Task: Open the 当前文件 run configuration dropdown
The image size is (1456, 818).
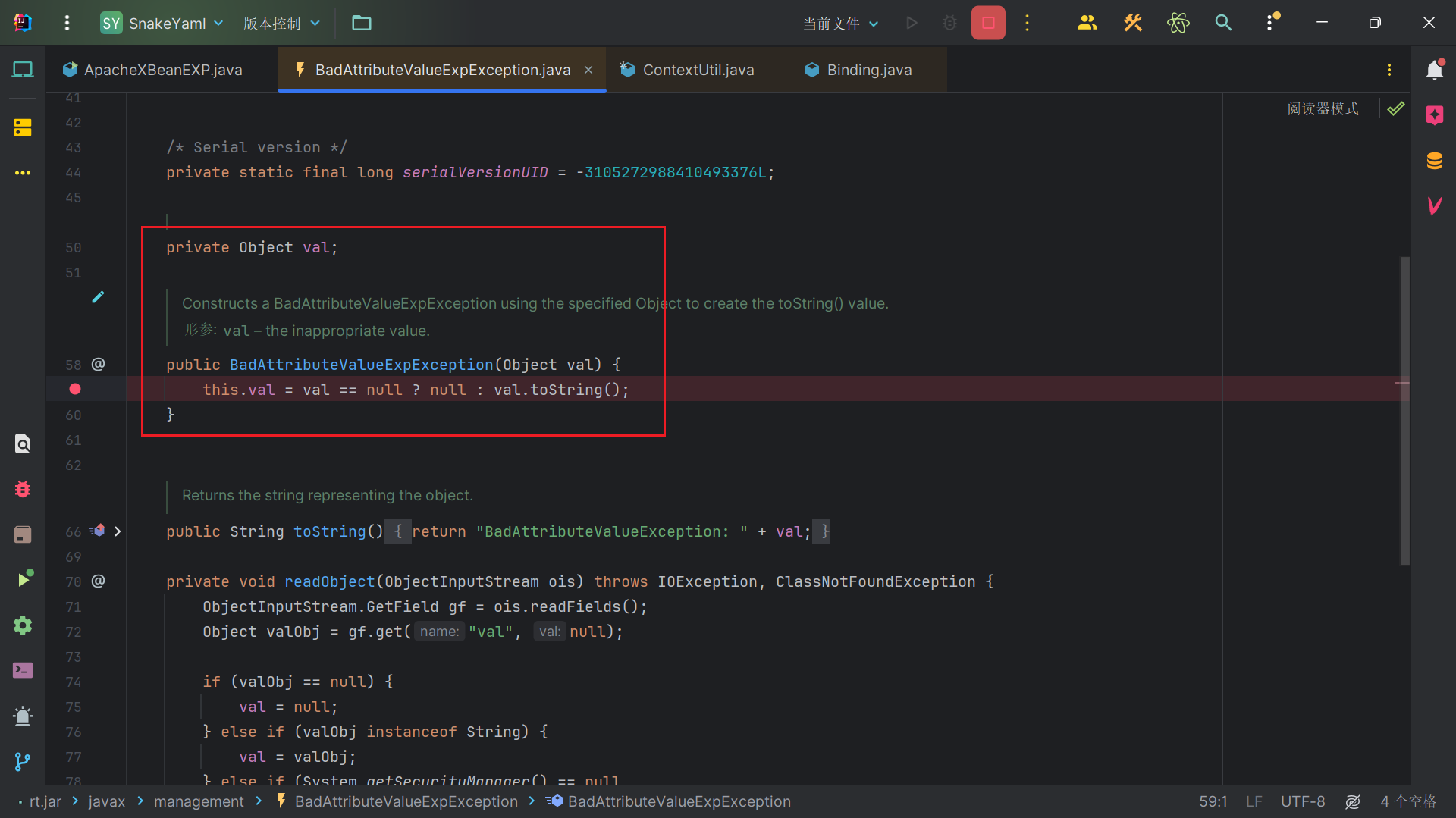Action: click(841, 24)
